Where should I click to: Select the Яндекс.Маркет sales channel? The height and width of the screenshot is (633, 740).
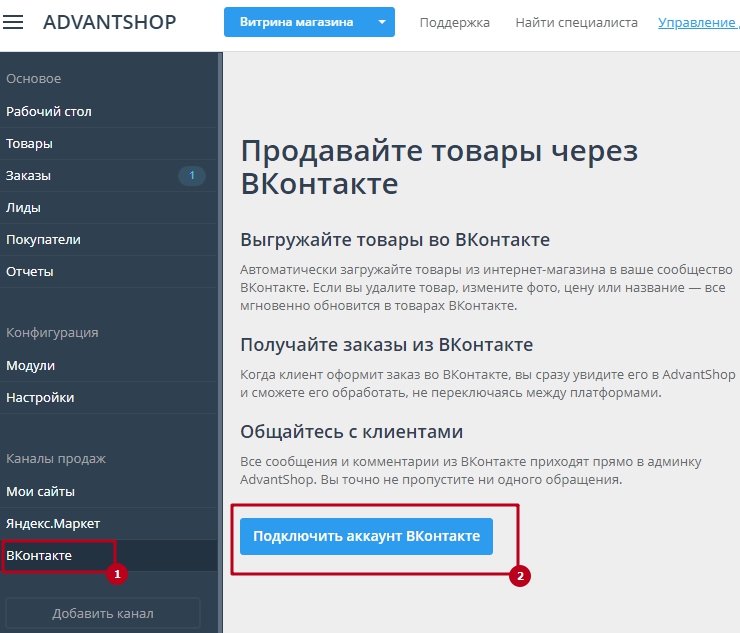tap(109, 524)
